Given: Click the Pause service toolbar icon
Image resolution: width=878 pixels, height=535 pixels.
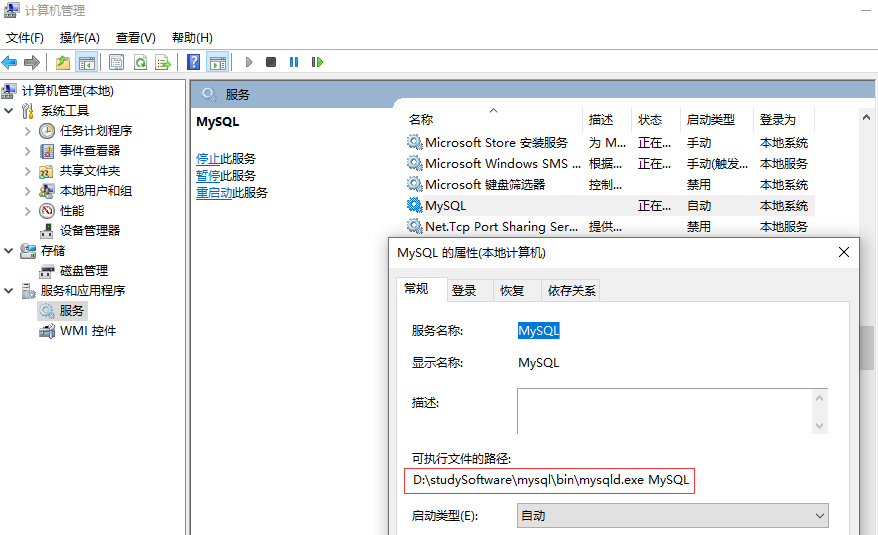Looking at the screenshot, I should 294,62.
